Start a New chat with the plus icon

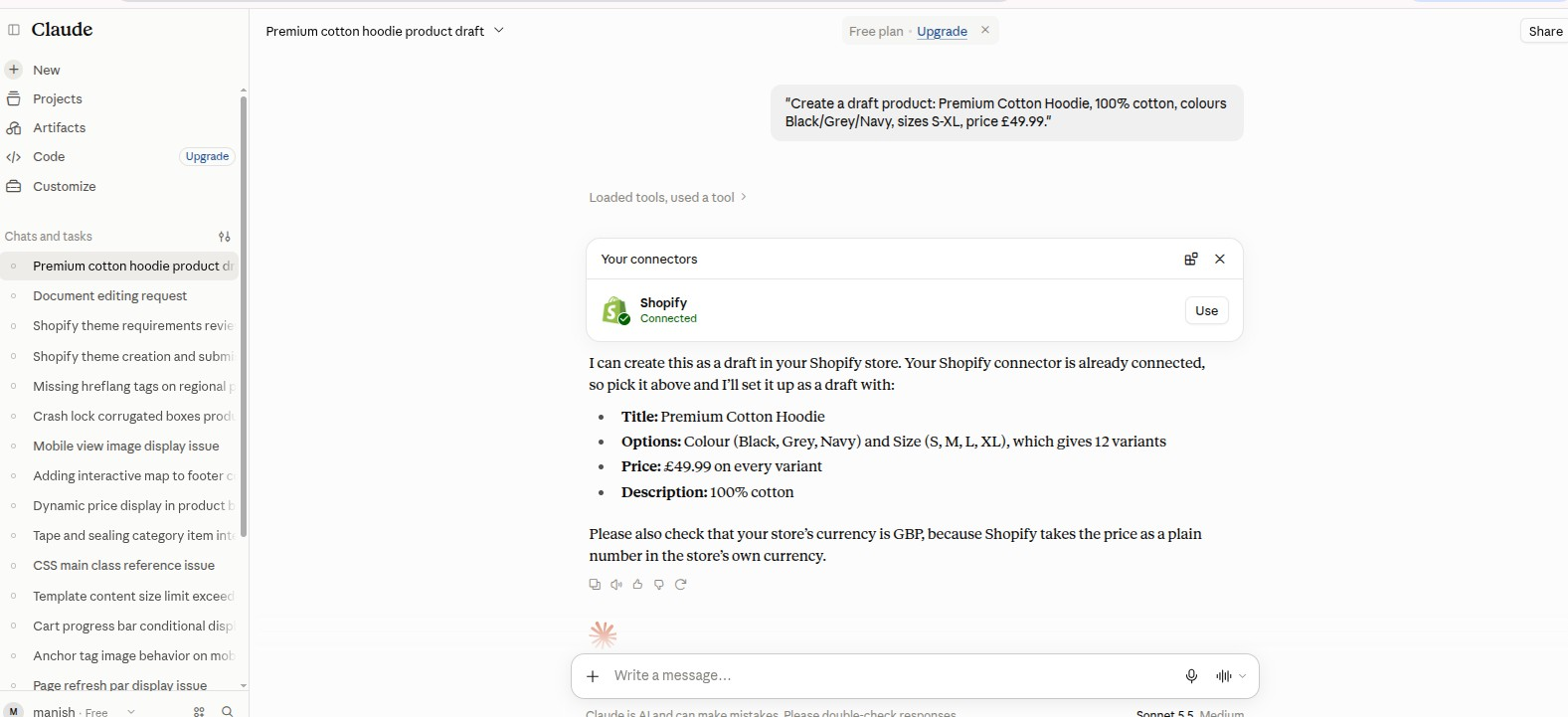(x=14, y=70)
